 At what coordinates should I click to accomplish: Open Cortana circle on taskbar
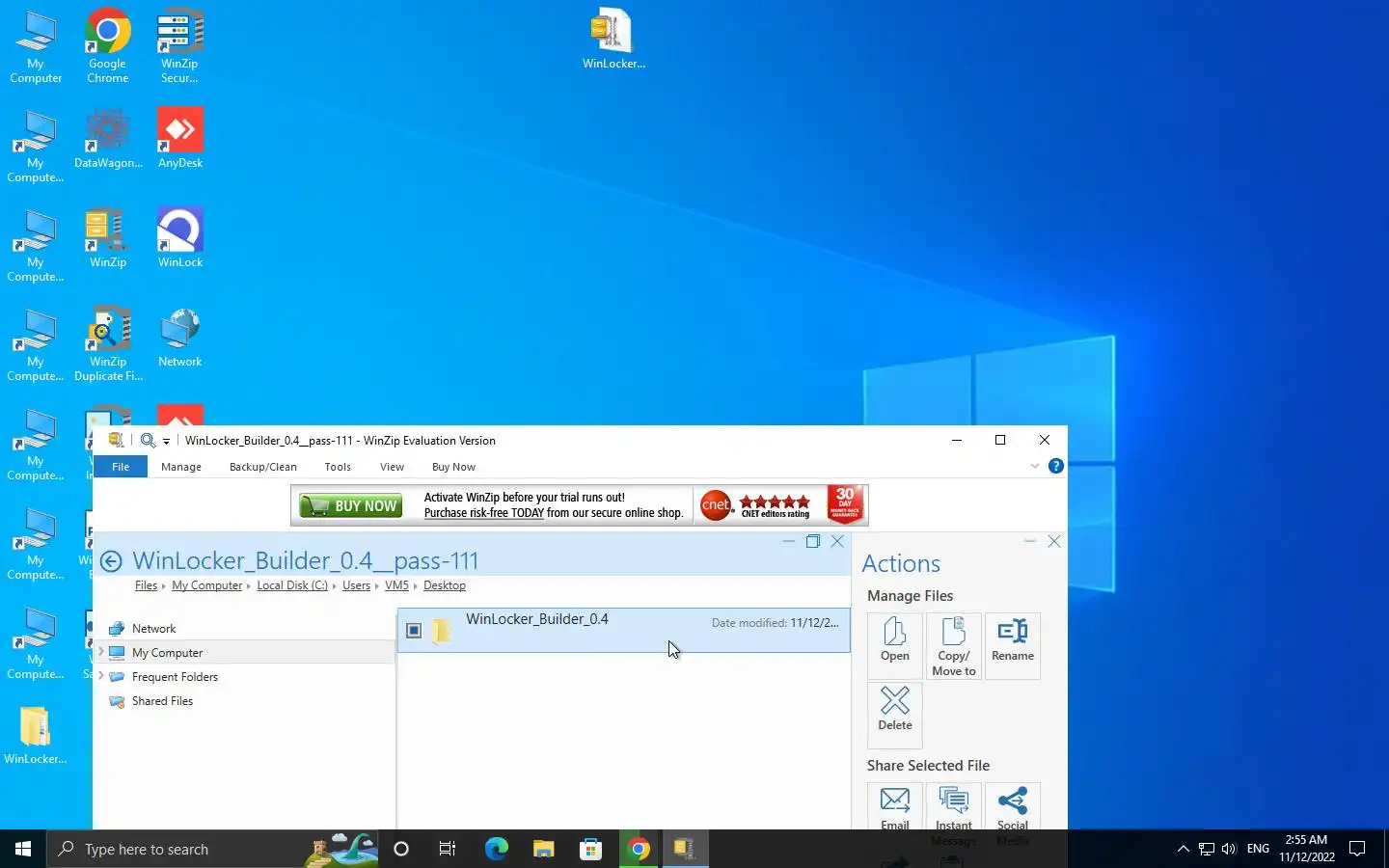click(x=401, y=849)
